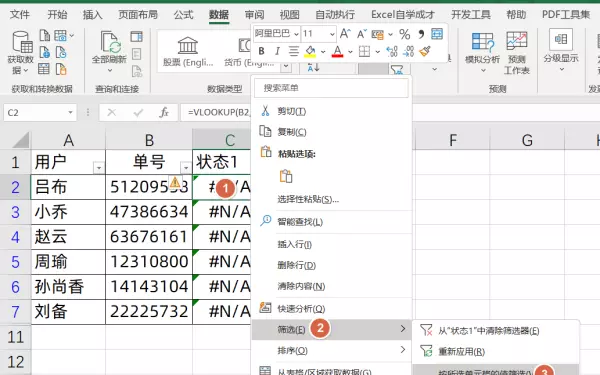Click the format painter brush icon
This screenshot has height=375, width=600.
click(425, 51)
